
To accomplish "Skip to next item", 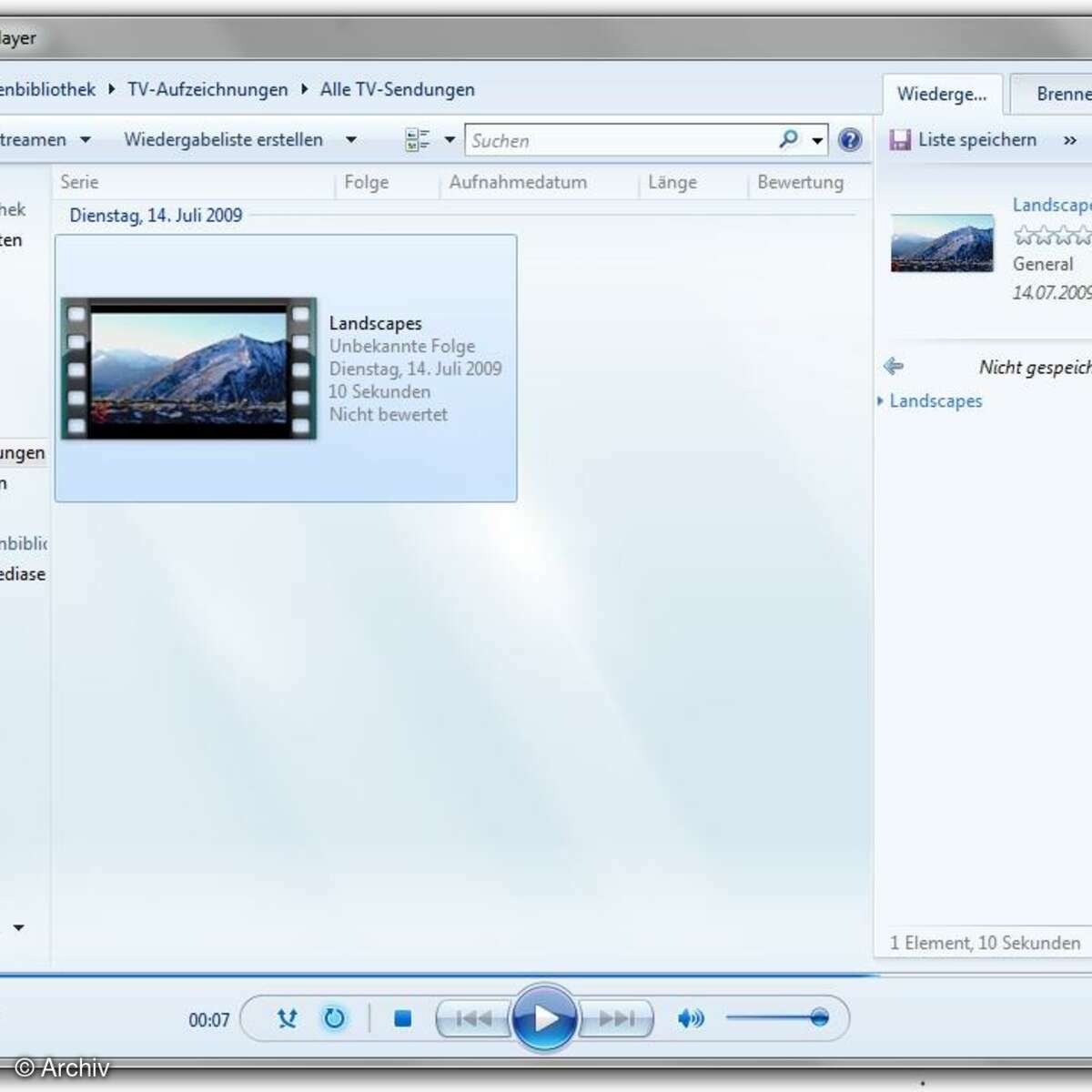I will [618, 1018].
